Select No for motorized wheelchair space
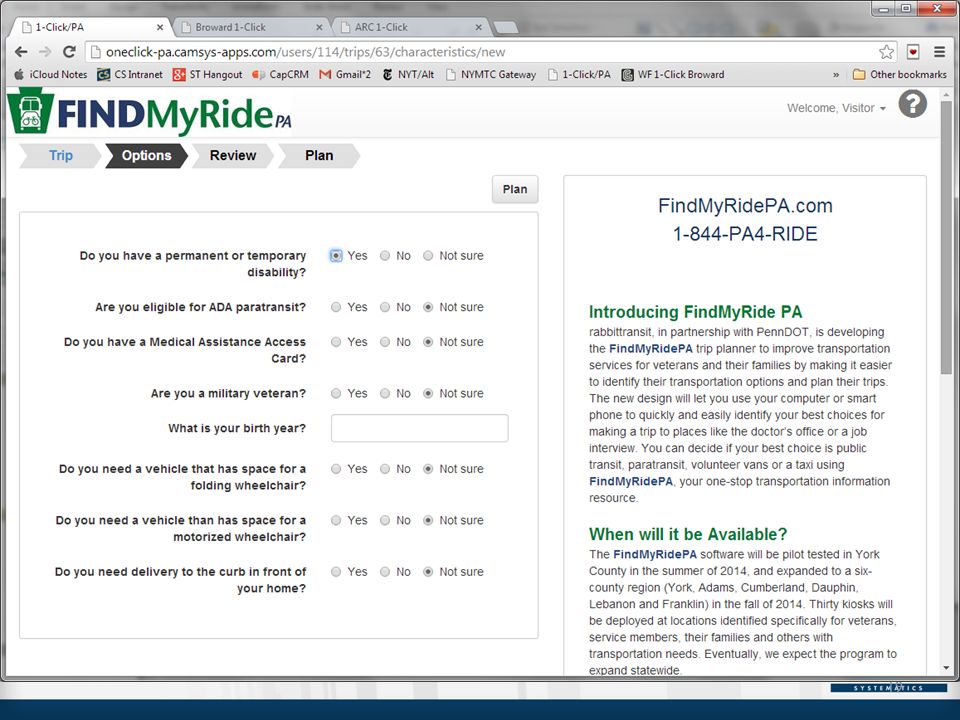This screenshot has width=960, height=720. [384, 520]
